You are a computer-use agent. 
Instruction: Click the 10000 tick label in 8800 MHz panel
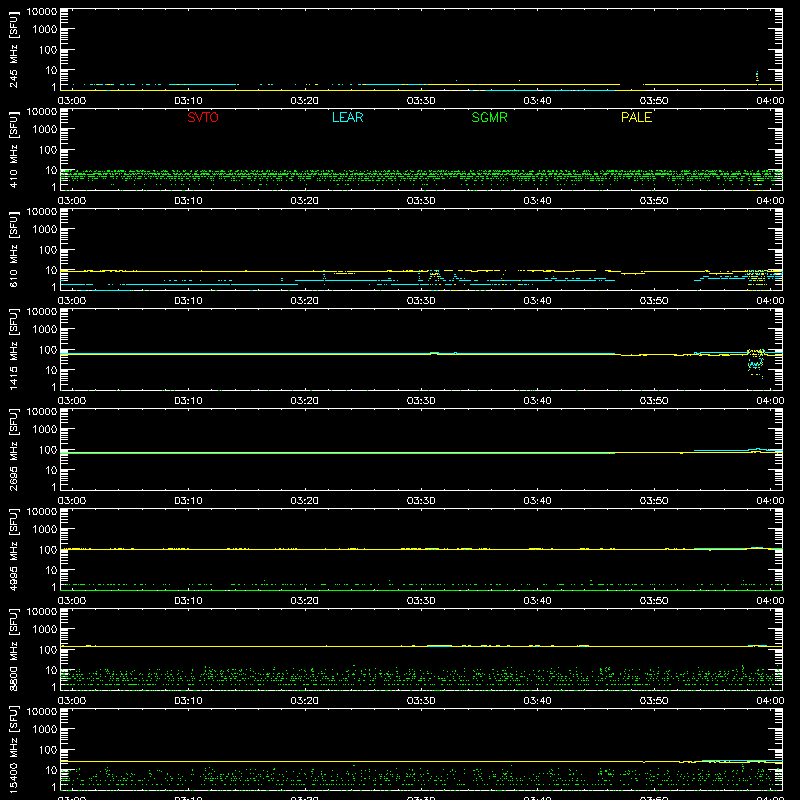[42, 612]
